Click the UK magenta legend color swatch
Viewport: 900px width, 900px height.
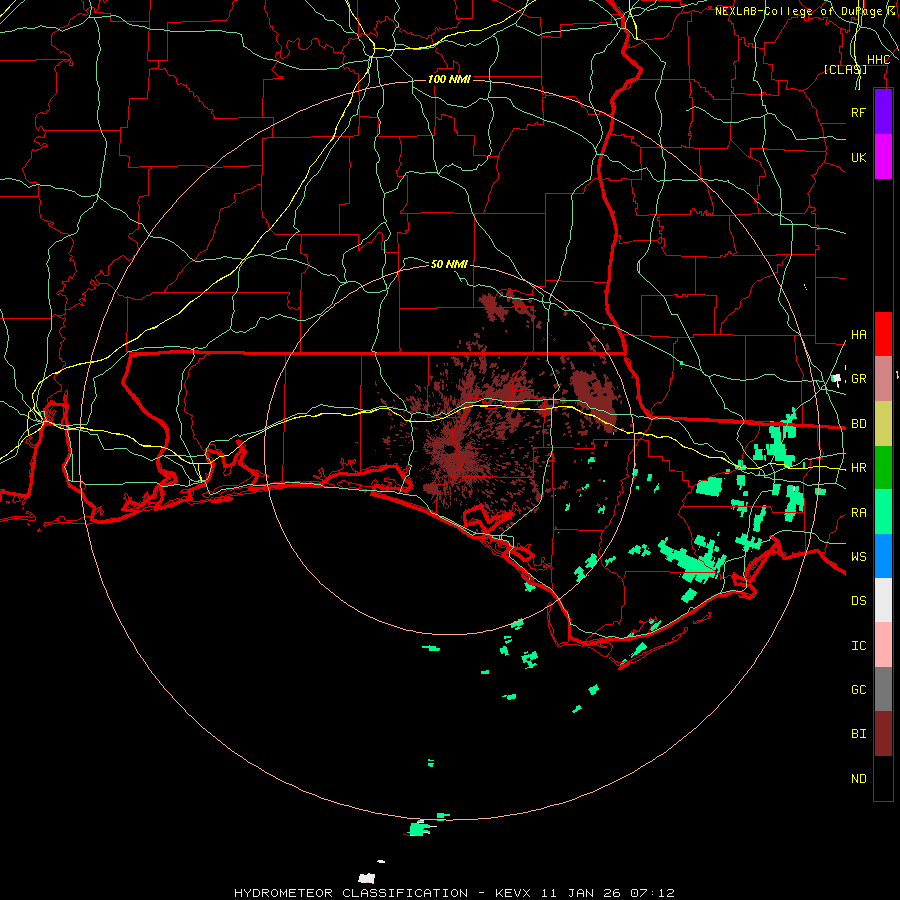coord(883,157)
